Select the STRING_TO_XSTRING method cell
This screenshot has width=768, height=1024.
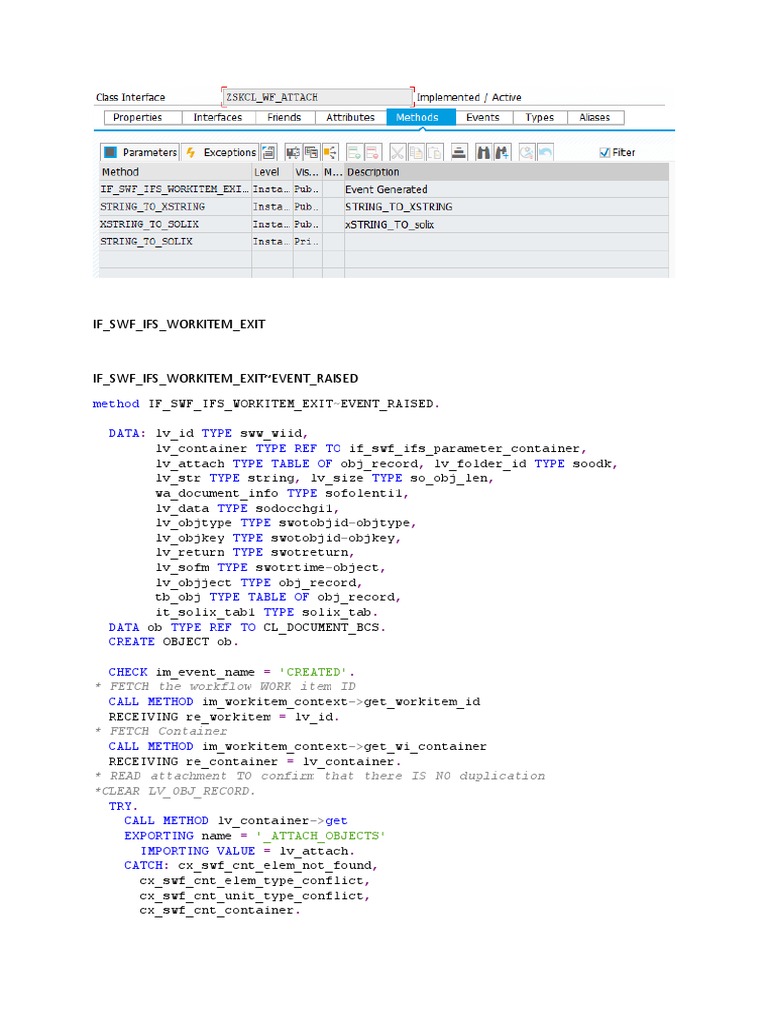(174, 207)
